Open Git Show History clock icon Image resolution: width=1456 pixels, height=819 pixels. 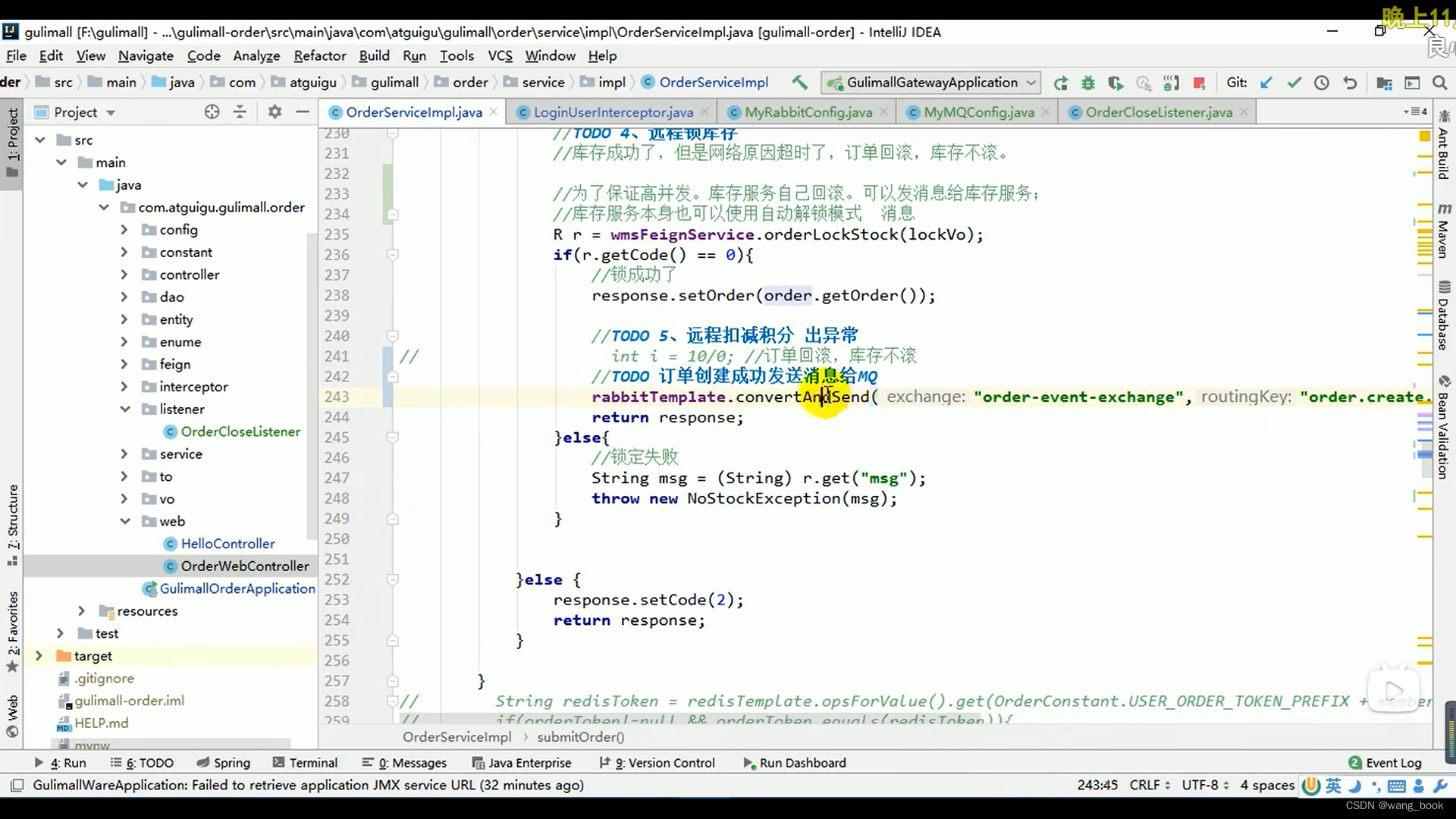1322,83
